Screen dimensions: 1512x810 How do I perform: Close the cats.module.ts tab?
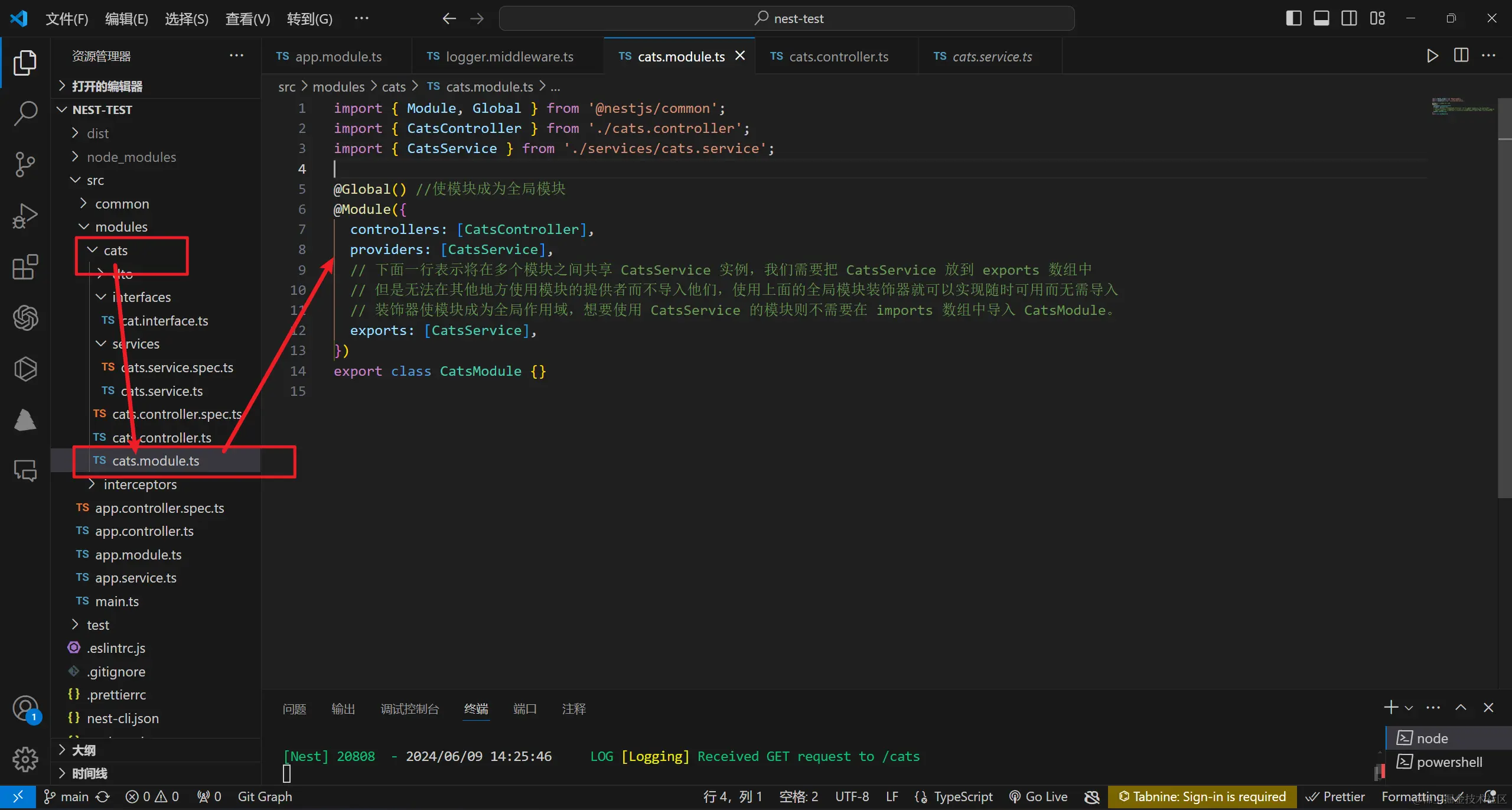coord(740,56)
